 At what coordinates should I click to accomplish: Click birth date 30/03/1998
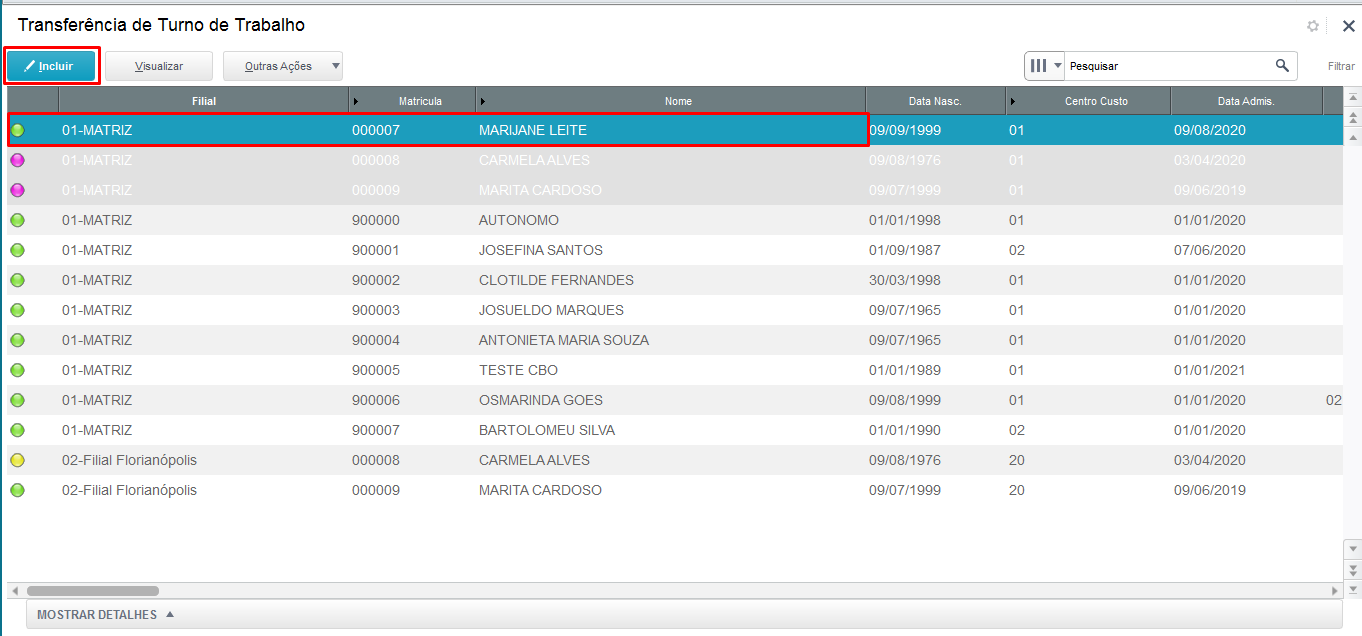tap(905, 280)
